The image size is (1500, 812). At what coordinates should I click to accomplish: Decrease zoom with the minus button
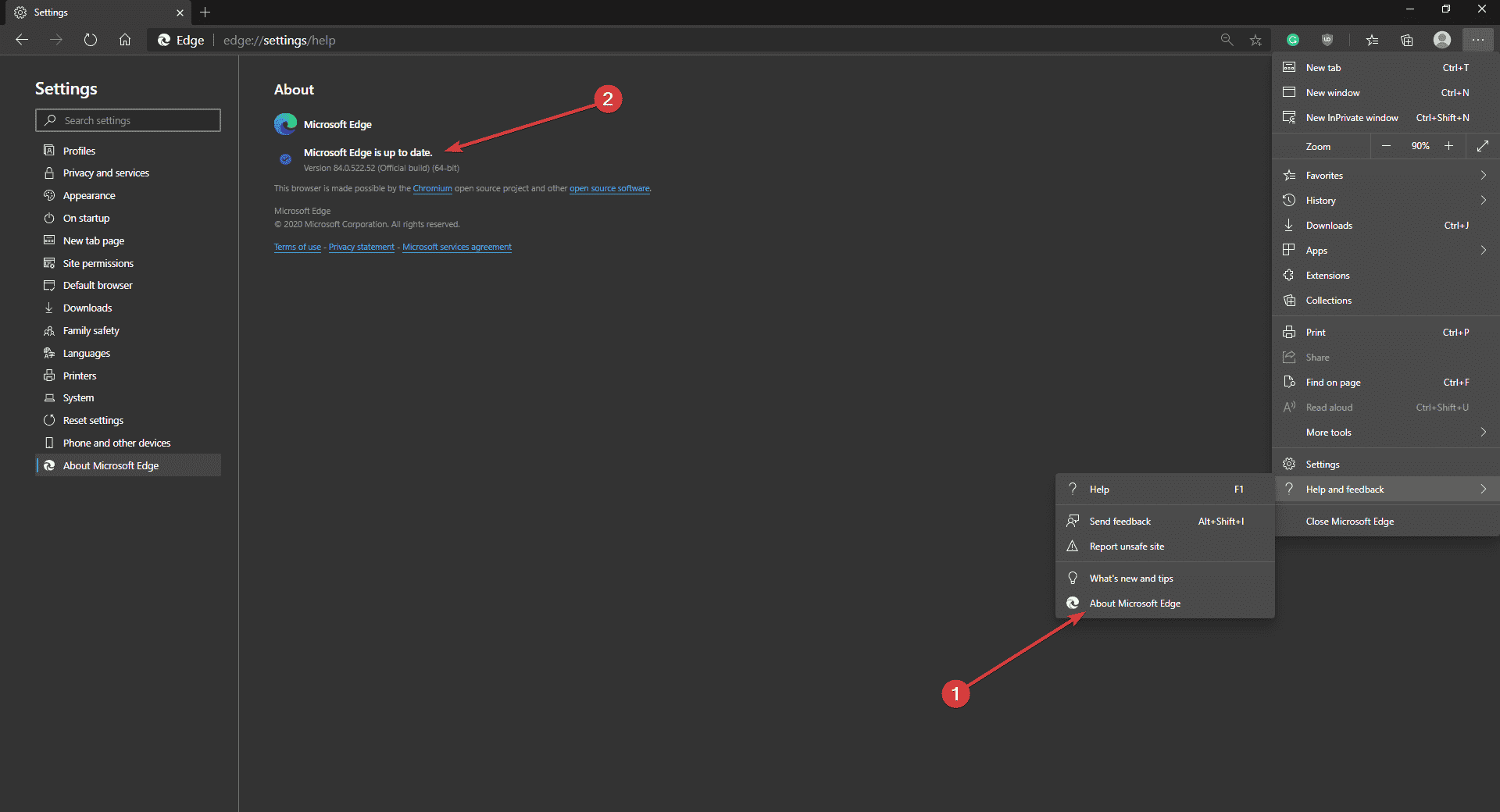[1386, 146]
